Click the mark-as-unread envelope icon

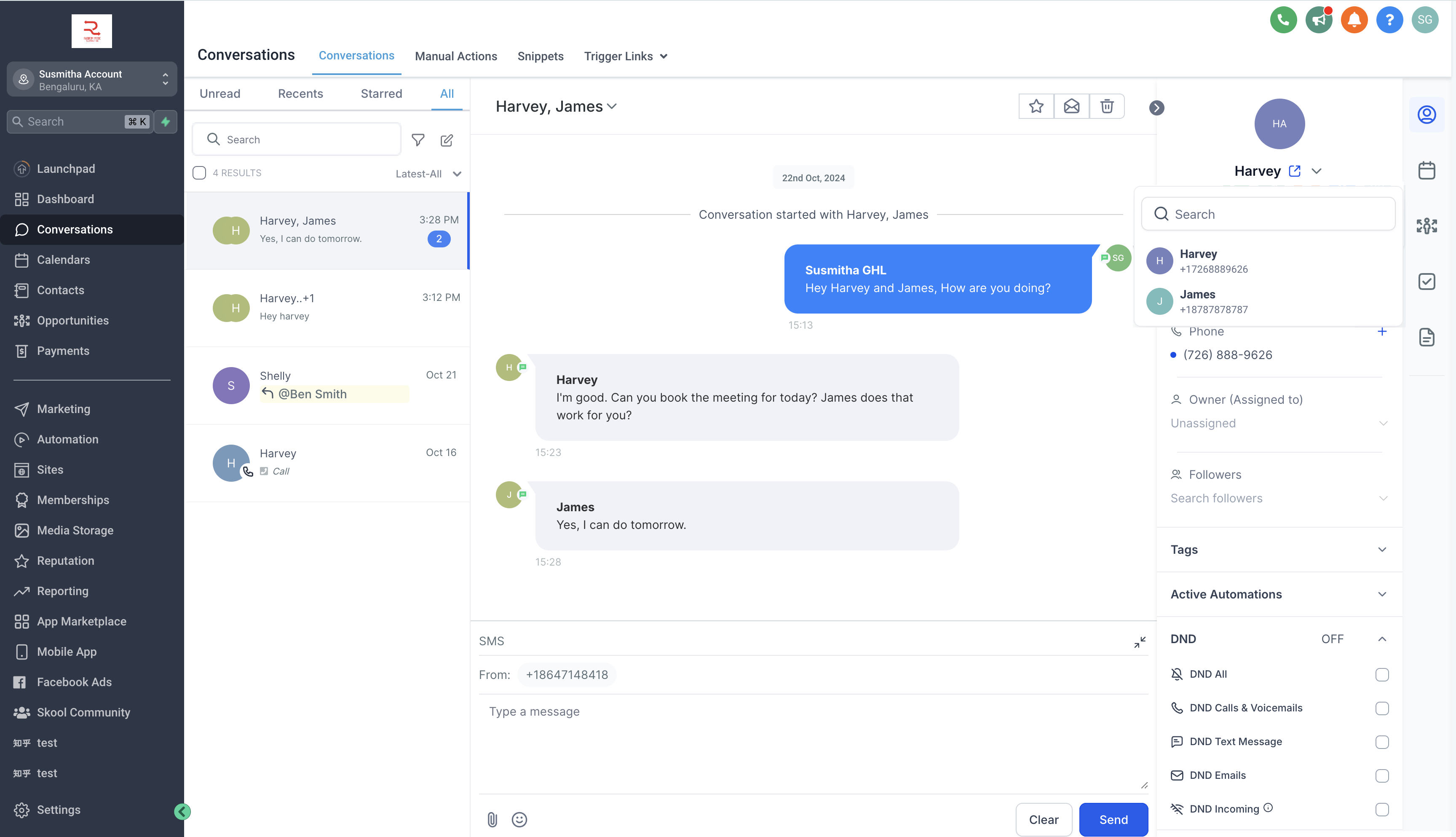(1071, 106)
